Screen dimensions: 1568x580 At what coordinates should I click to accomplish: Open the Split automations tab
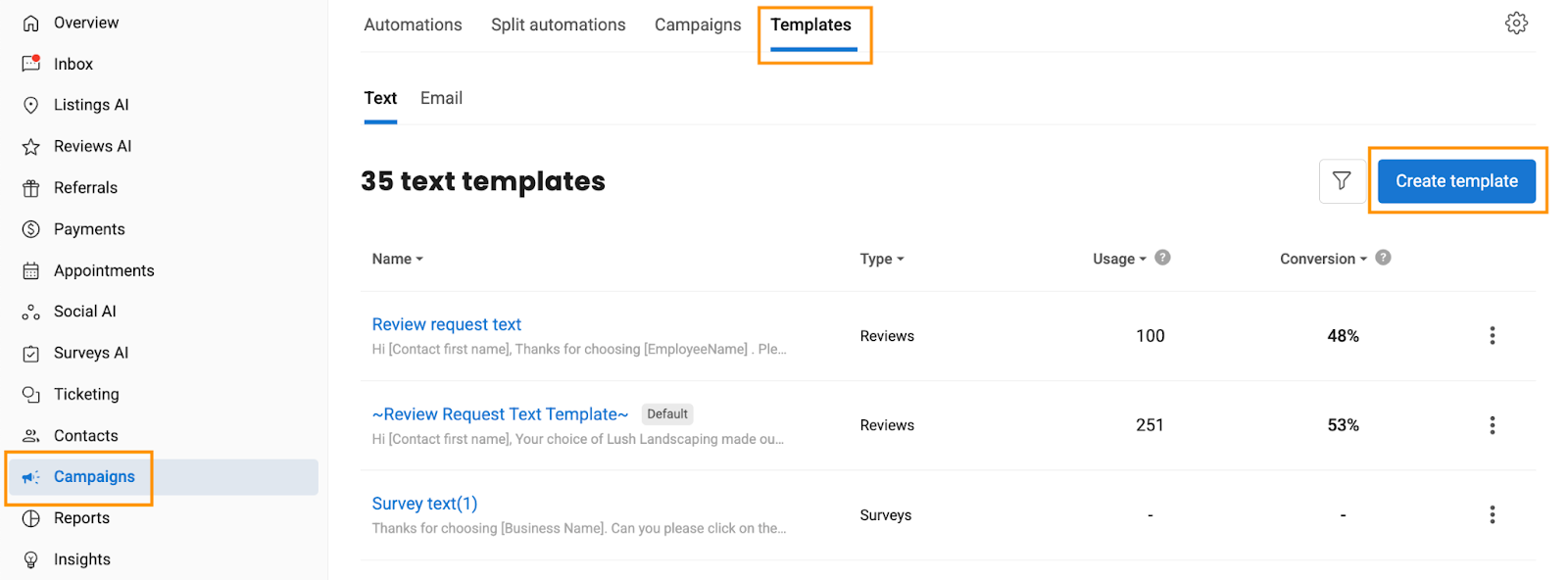pyautogui.click(x=558, y=24)
